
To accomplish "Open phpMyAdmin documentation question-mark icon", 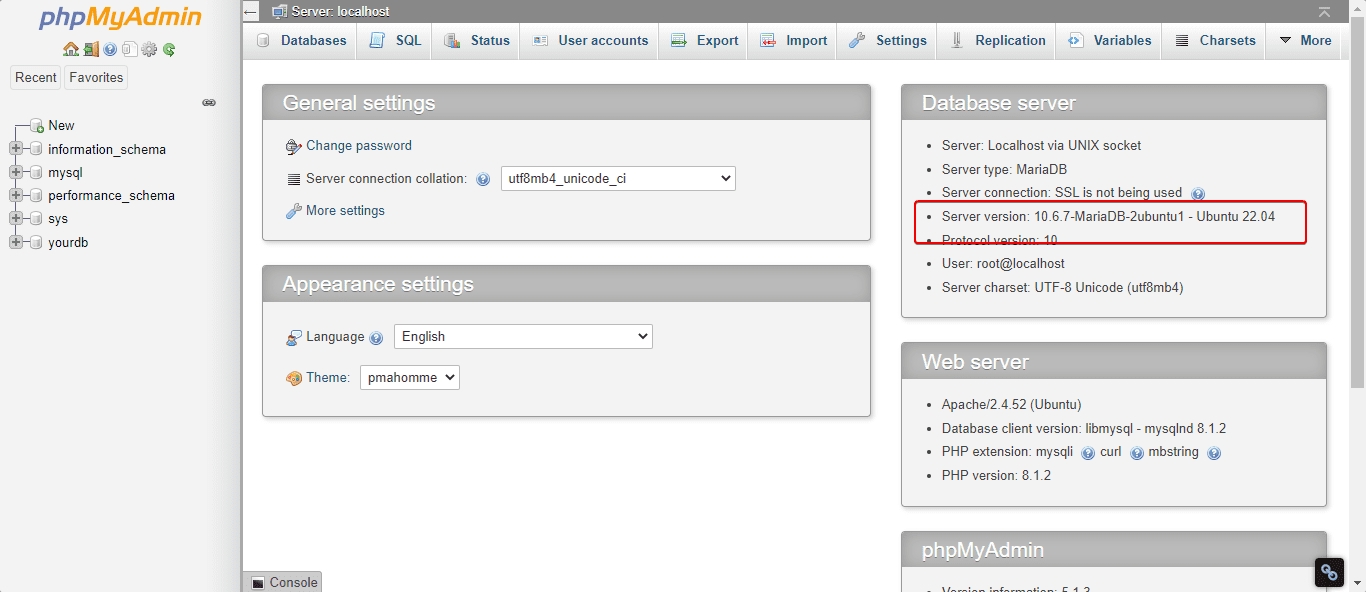I will 110,49.
